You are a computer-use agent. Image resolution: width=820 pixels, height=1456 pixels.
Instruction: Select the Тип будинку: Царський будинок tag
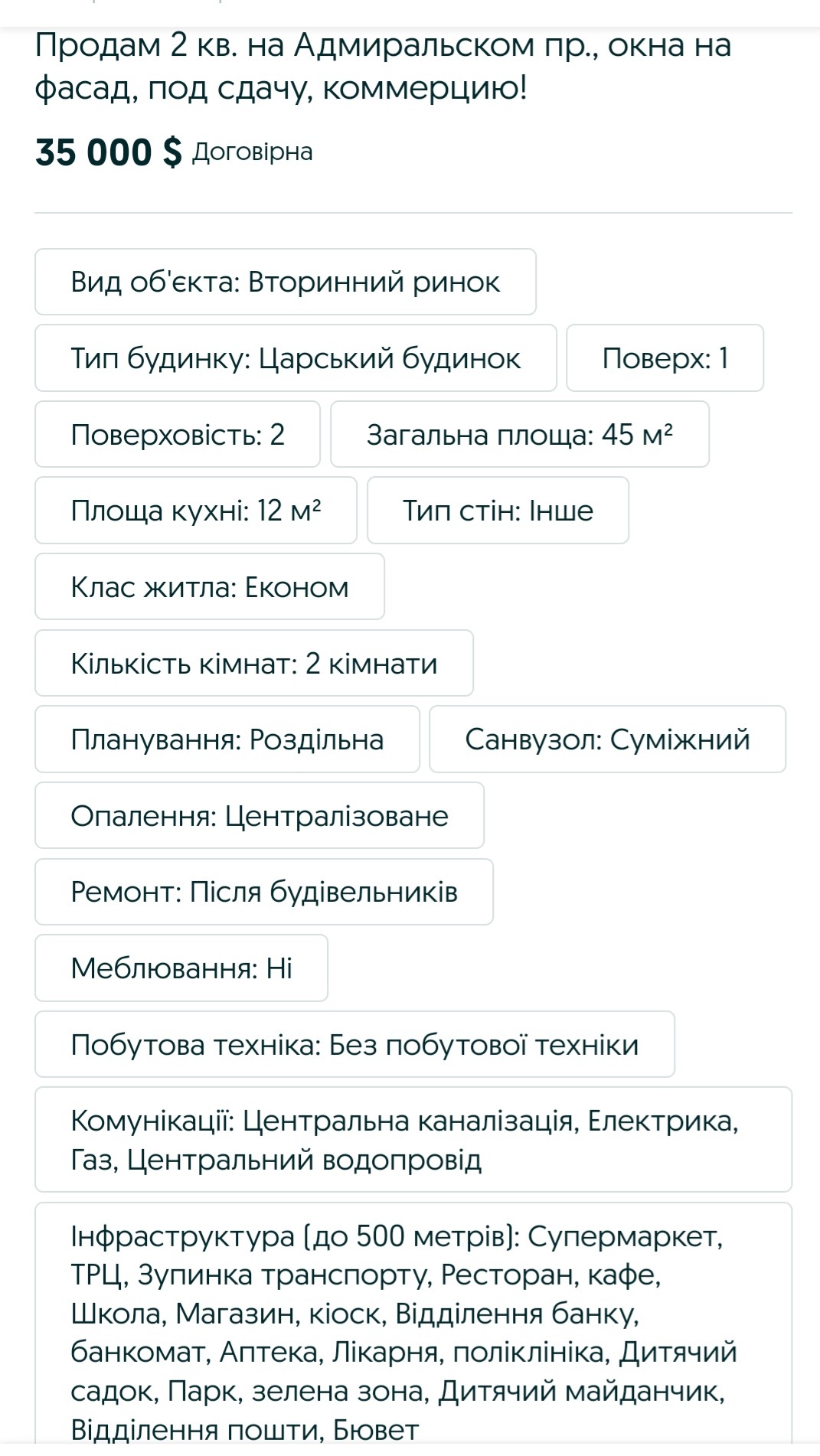point(296,358)
